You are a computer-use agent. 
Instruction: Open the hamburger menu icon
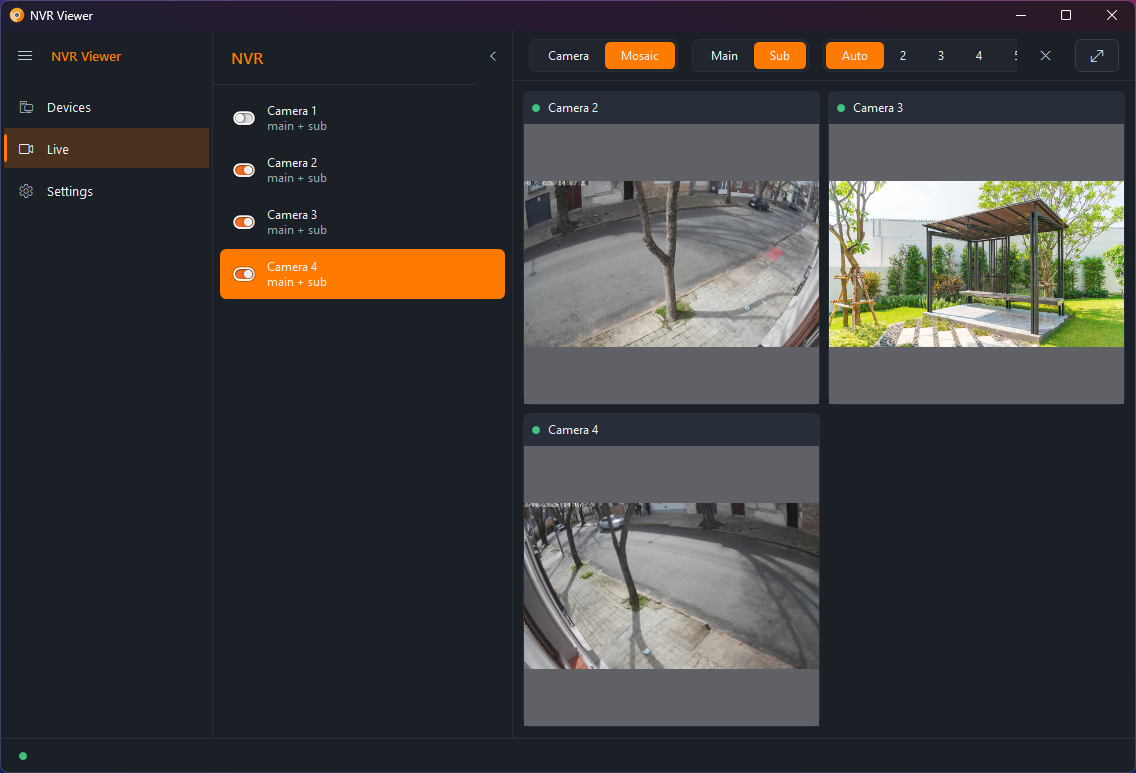click(25, 56)
